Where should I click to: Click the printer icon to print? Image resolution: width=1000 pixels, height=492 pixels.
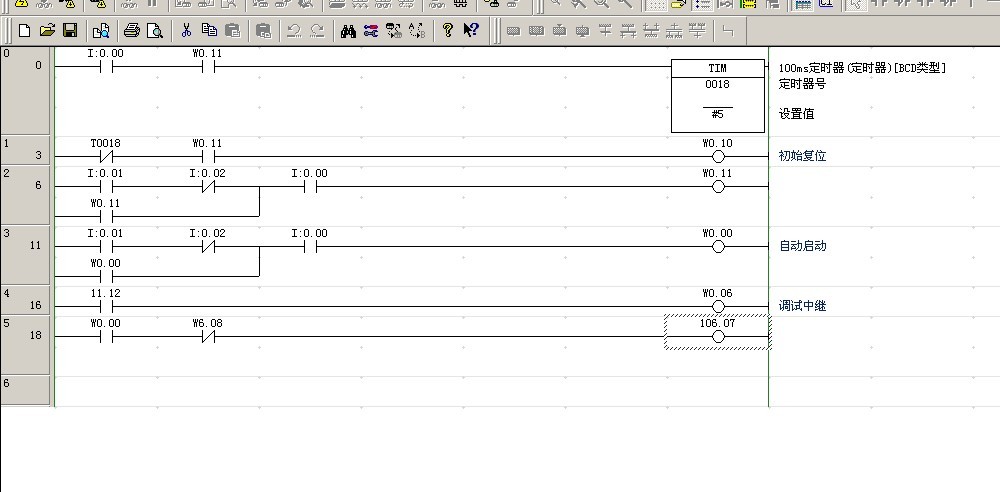pyautogui.click(x=131, y=31)
